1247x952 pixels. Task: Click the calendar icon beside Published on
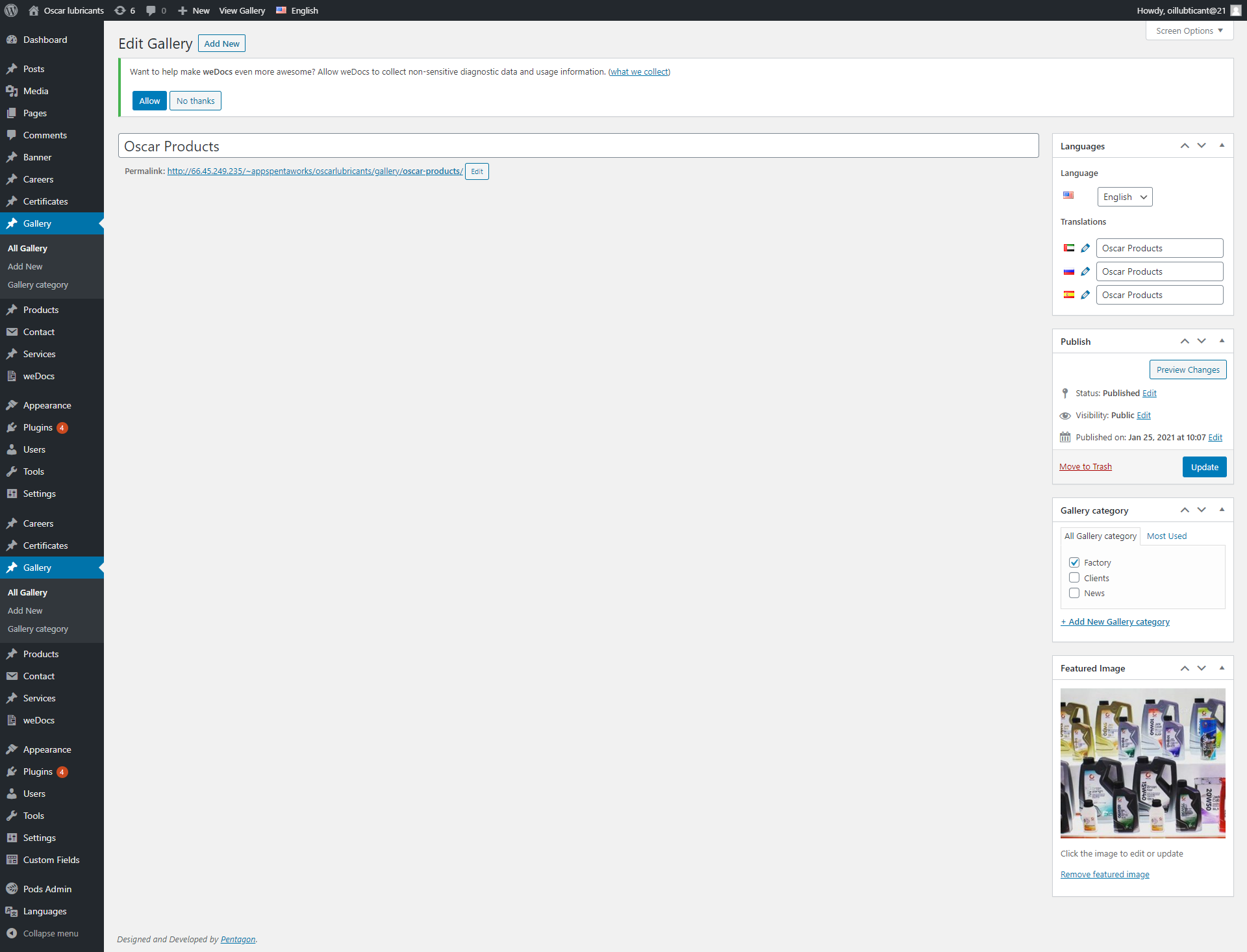click(1065, 437)
